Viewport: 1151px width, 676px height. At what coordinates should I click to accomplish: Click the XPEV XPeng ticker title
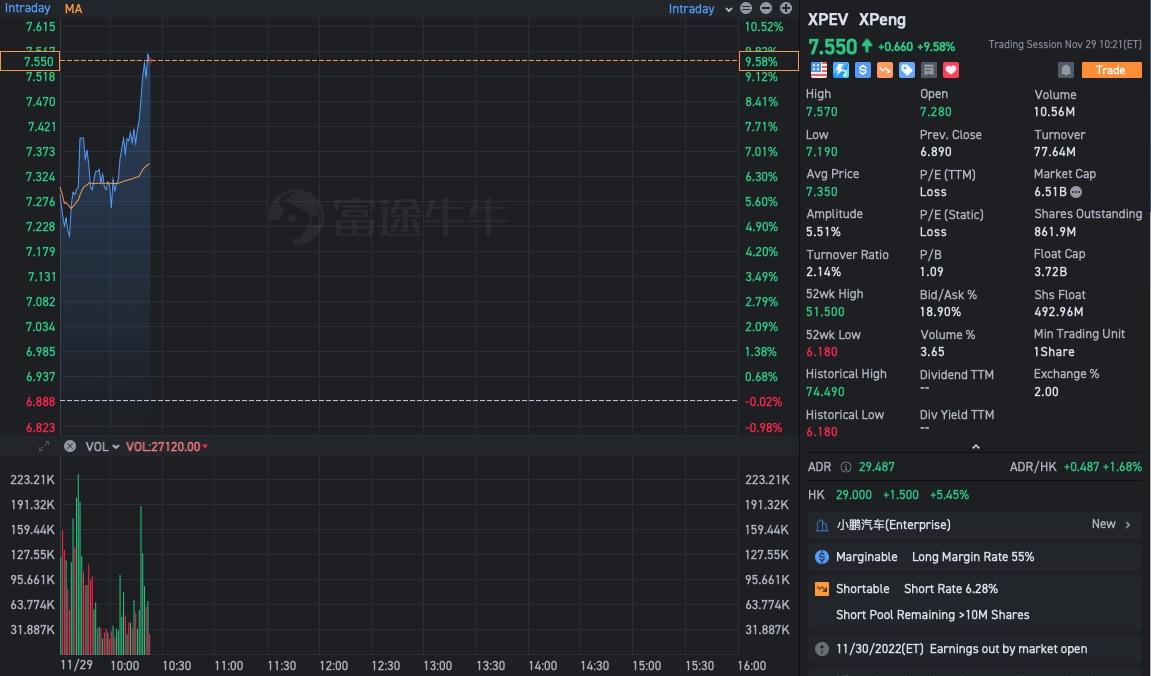[857, 20]
